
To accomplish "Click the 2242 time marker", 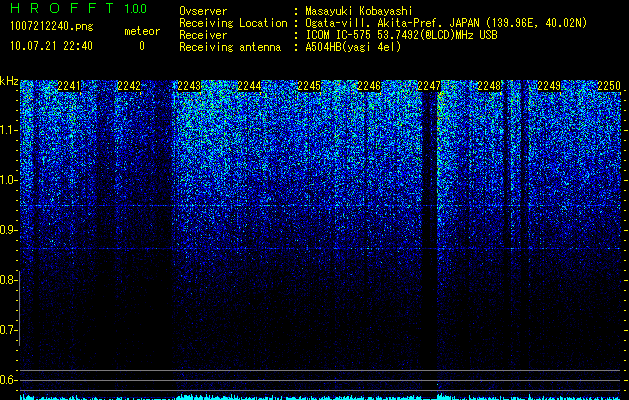I will tap(129, 86).
